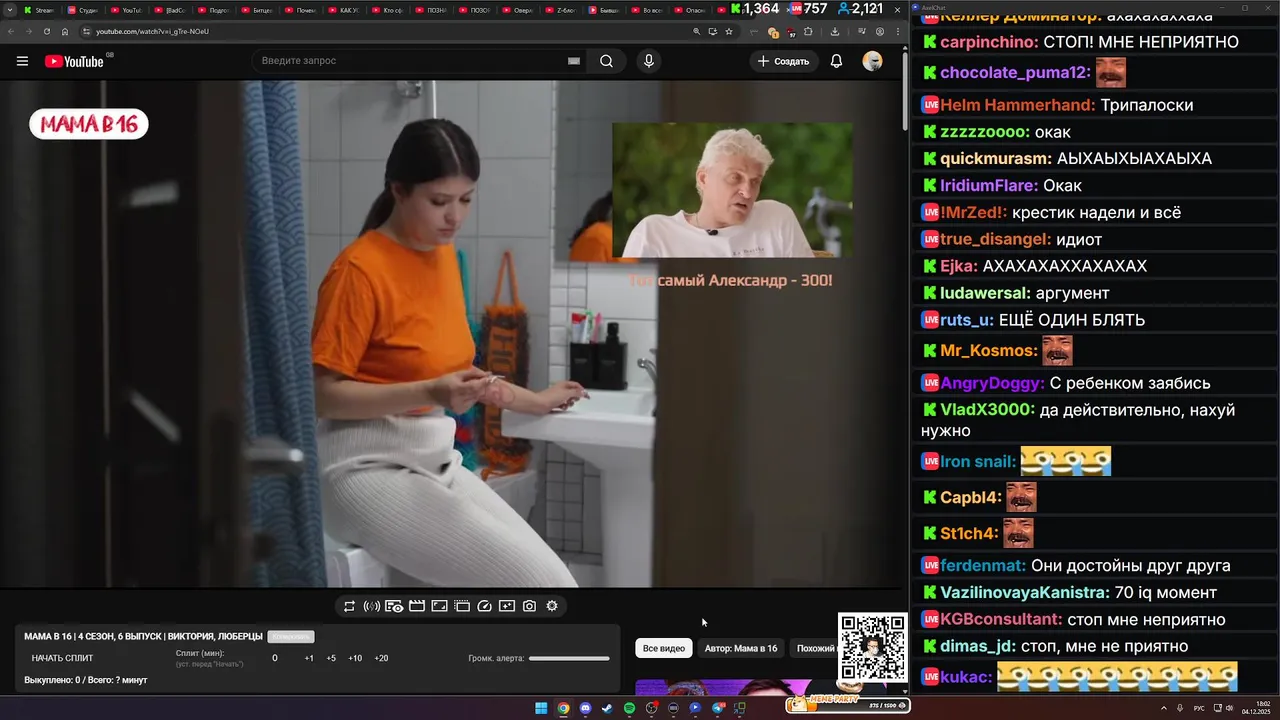Switch to the Студия browser tab
Viewport: 1280px width, 720px height.
tap(83, 9)
